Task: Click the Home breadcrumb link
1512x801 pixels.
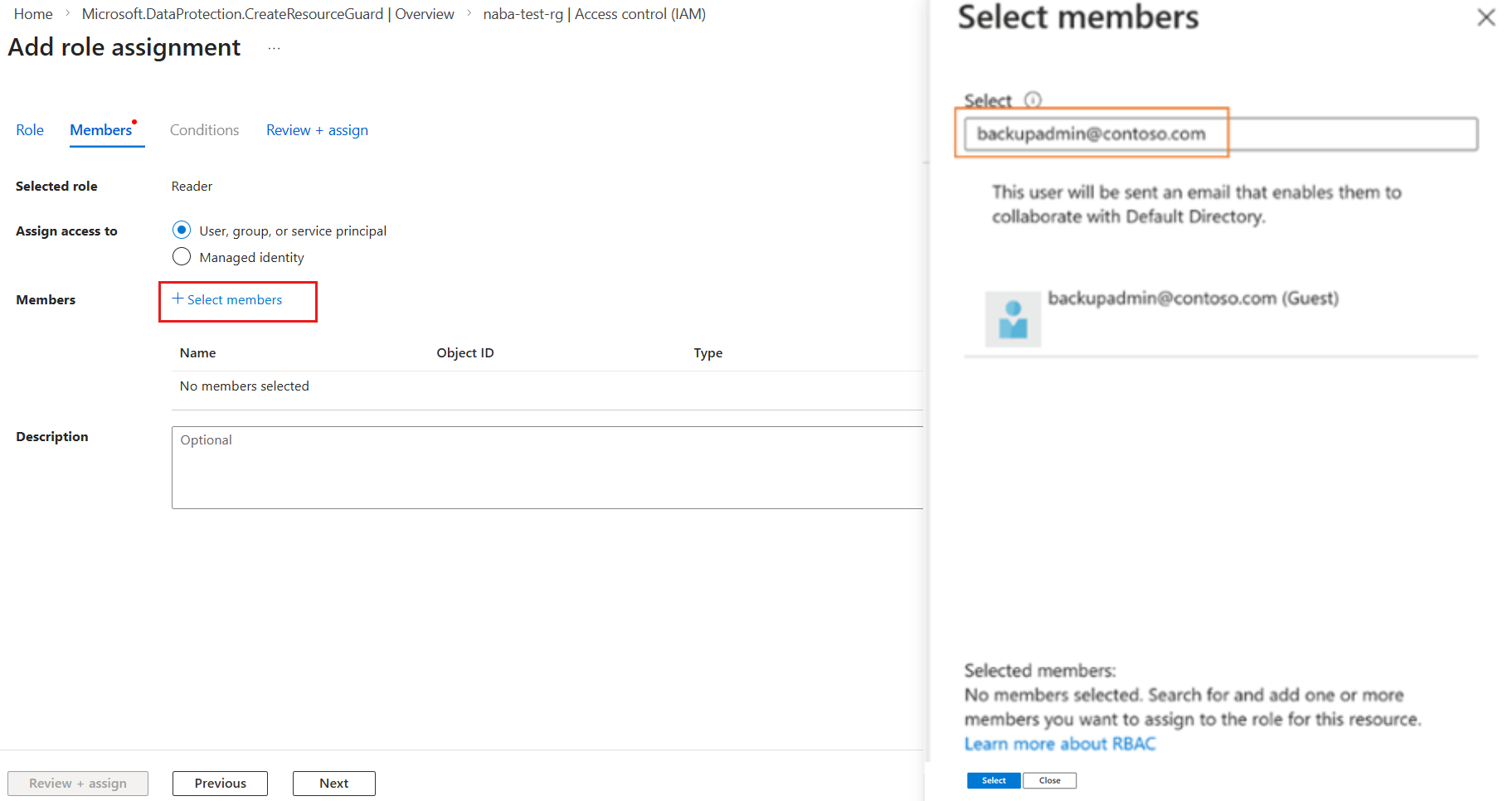Action: [33, 14]
